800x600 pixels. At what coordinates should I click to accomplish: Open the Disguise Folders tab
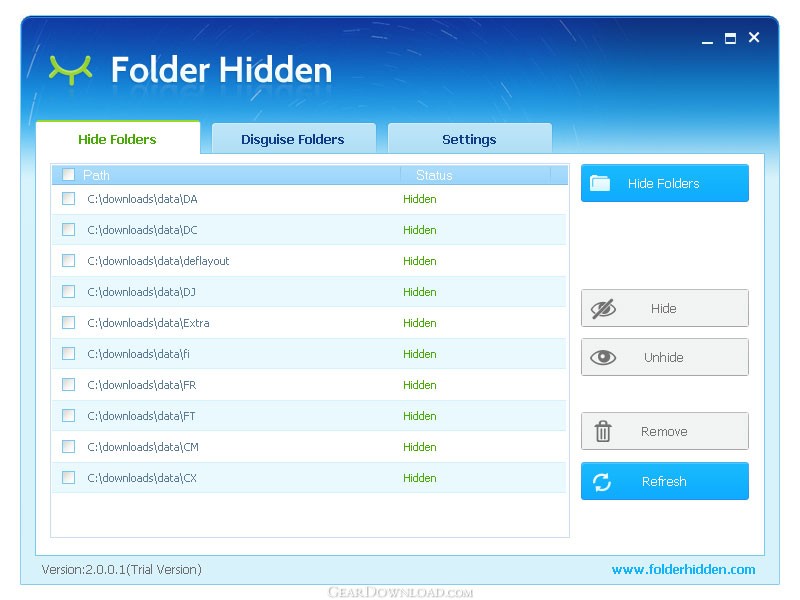click(x=293, y=139)
